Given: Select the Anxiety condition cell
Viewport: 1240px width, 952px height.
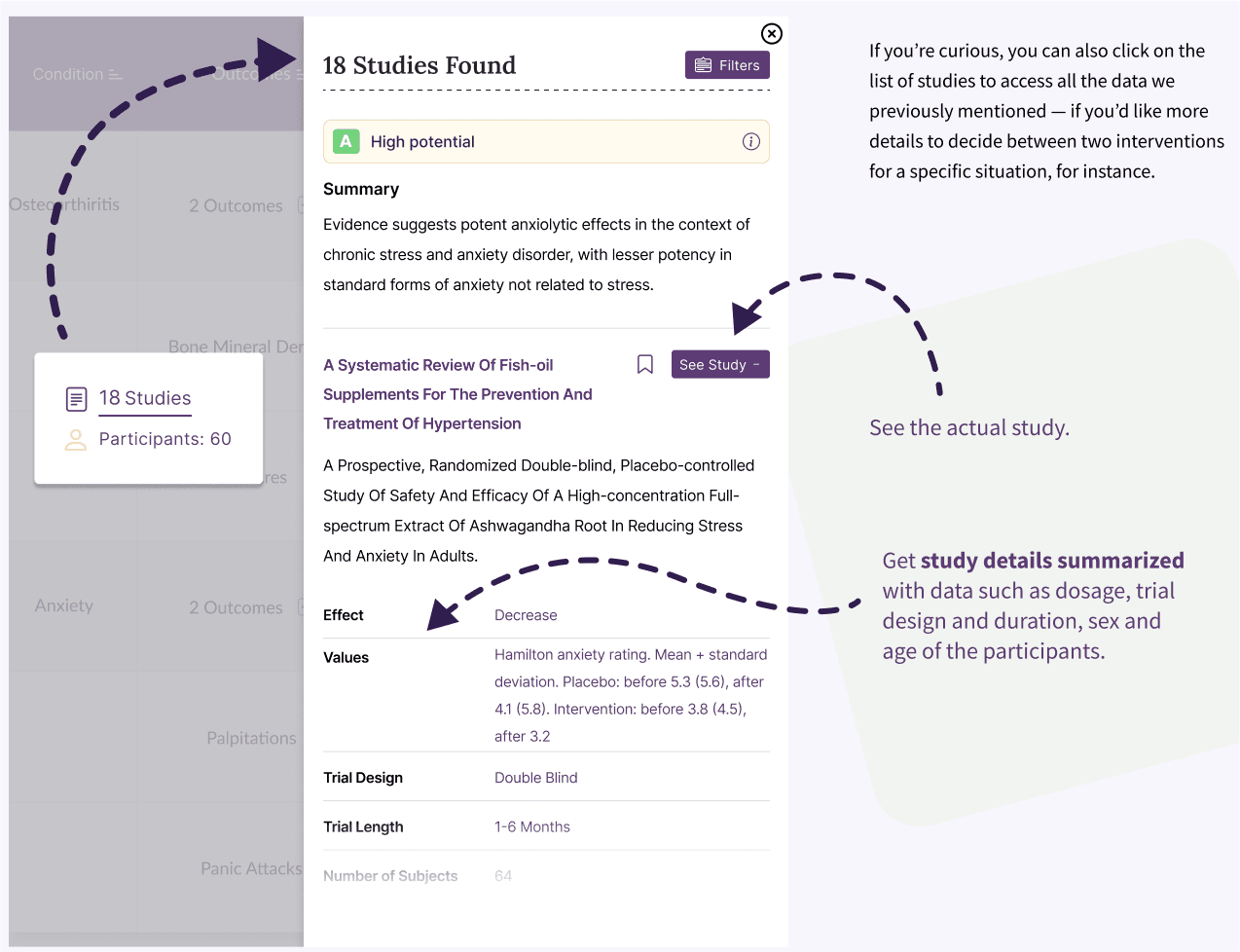Looking at the screenshot, I should (x=64, y=606).
